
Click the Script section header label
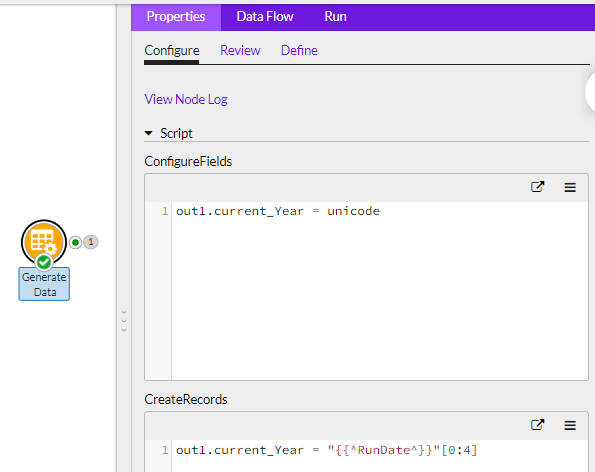pos(176,133)
